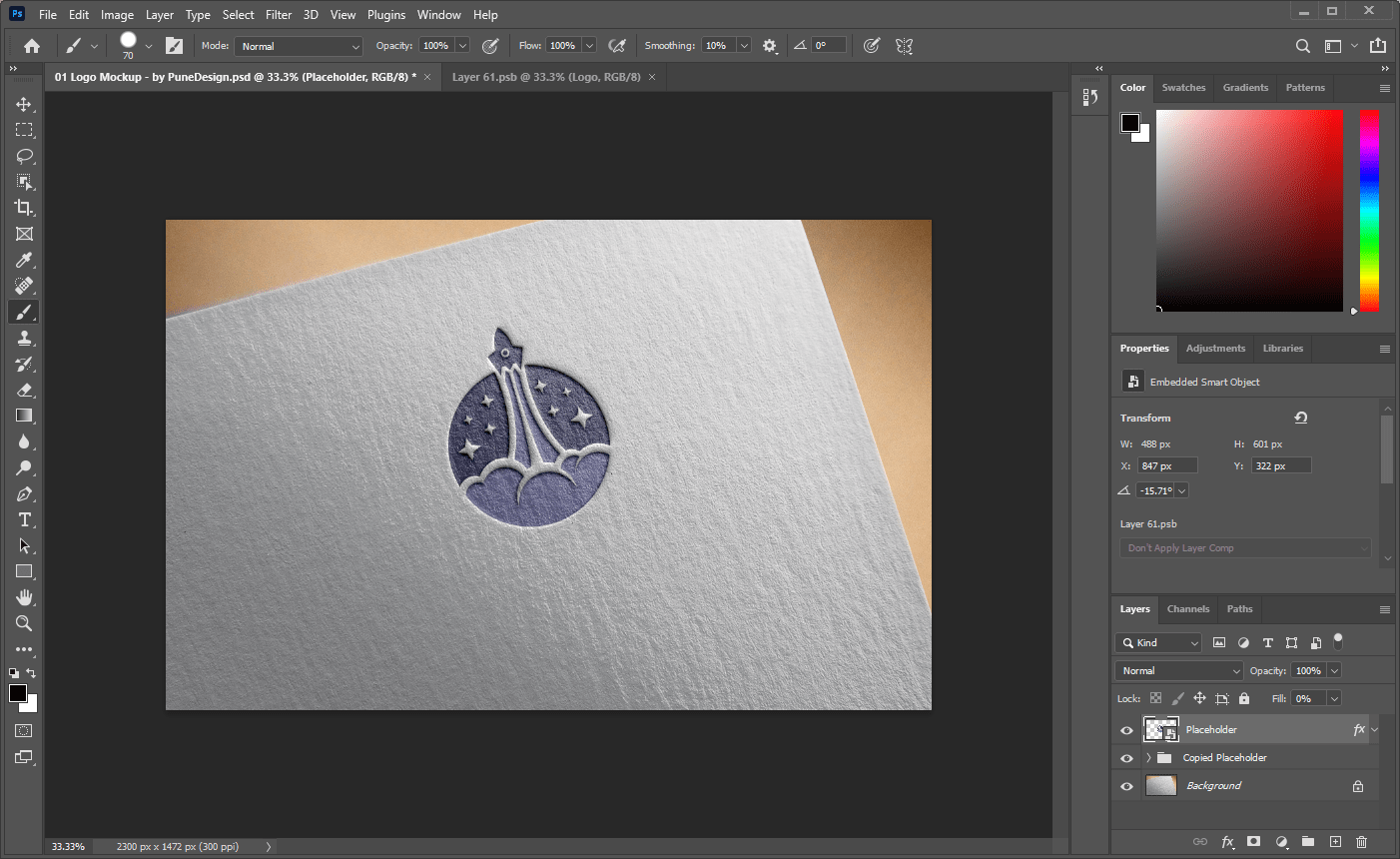Select the Zoom tool

[24, 623]
